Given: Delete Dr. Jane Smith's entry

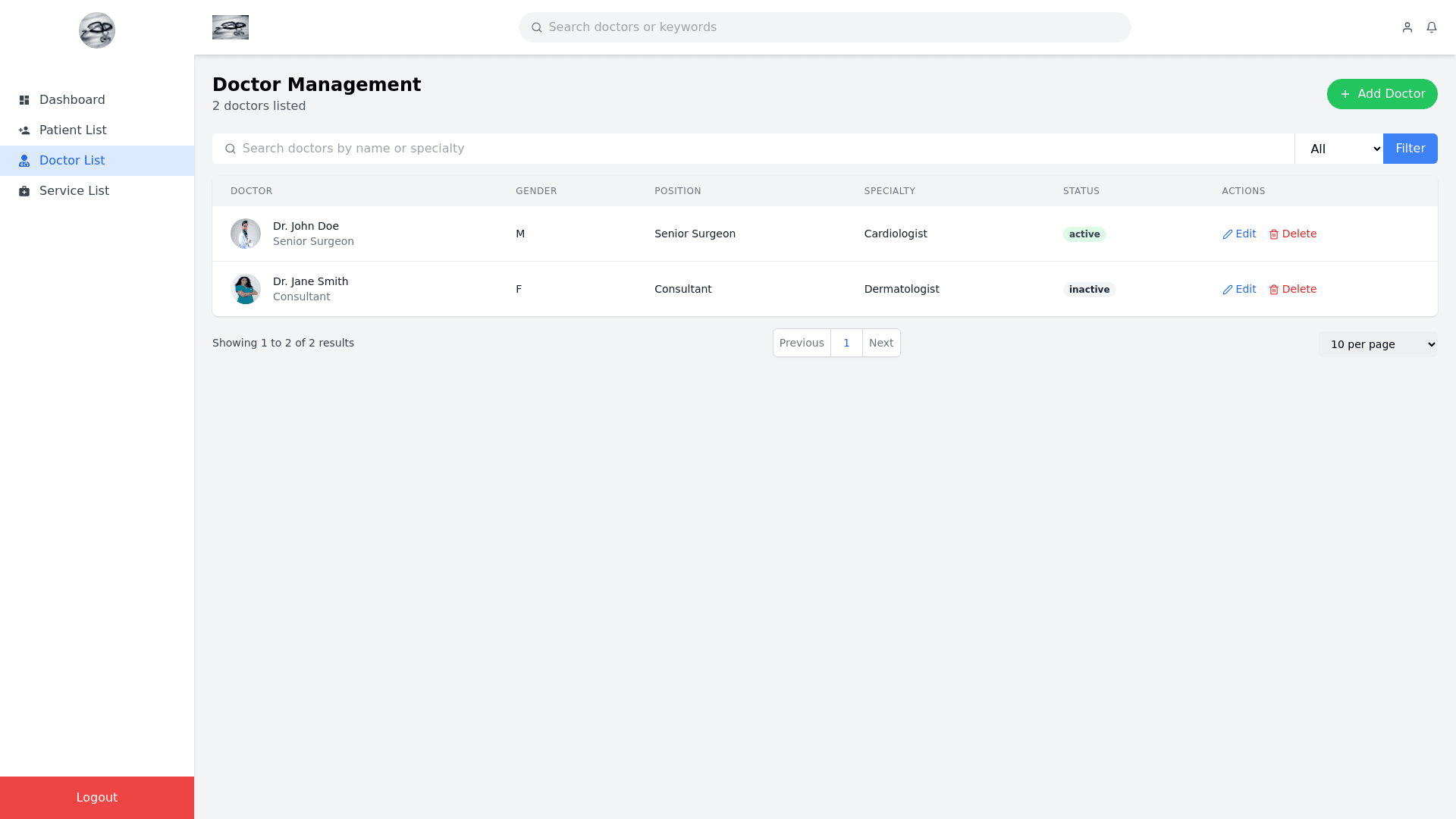Looking at the screenshot, I should pos(1293,289).
